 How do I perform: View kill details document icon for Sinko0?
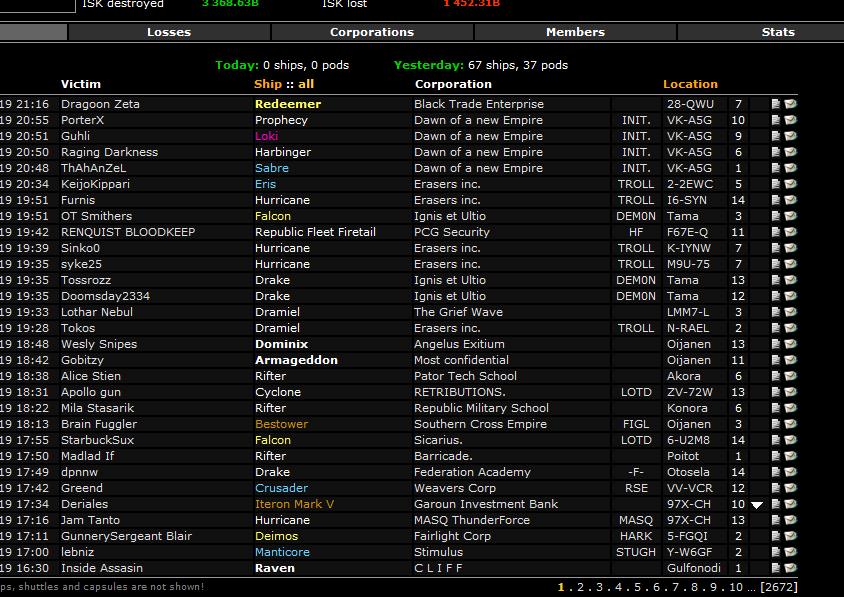click(x=776, y=248)
